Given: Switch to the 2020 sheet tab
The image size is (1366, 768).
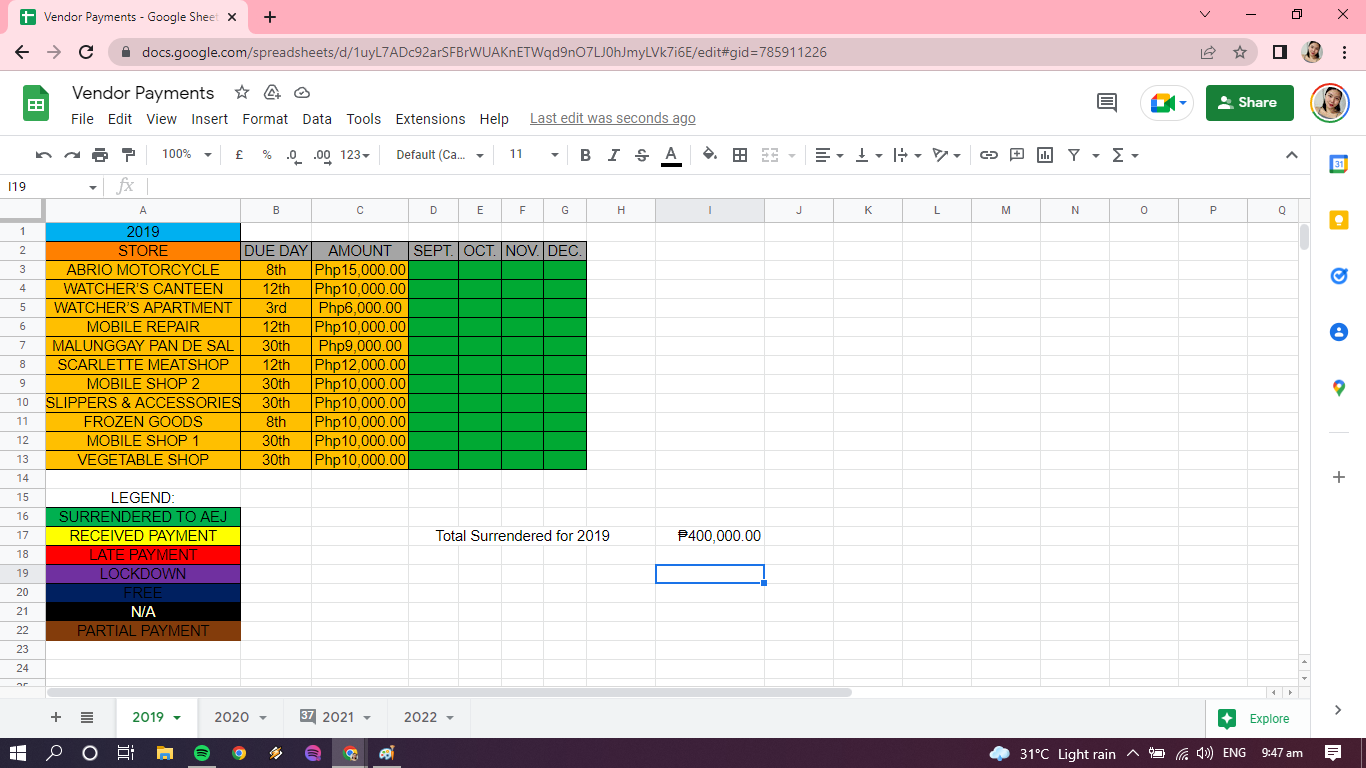Looking at the screenshot, I should click(x=241, y=718).
